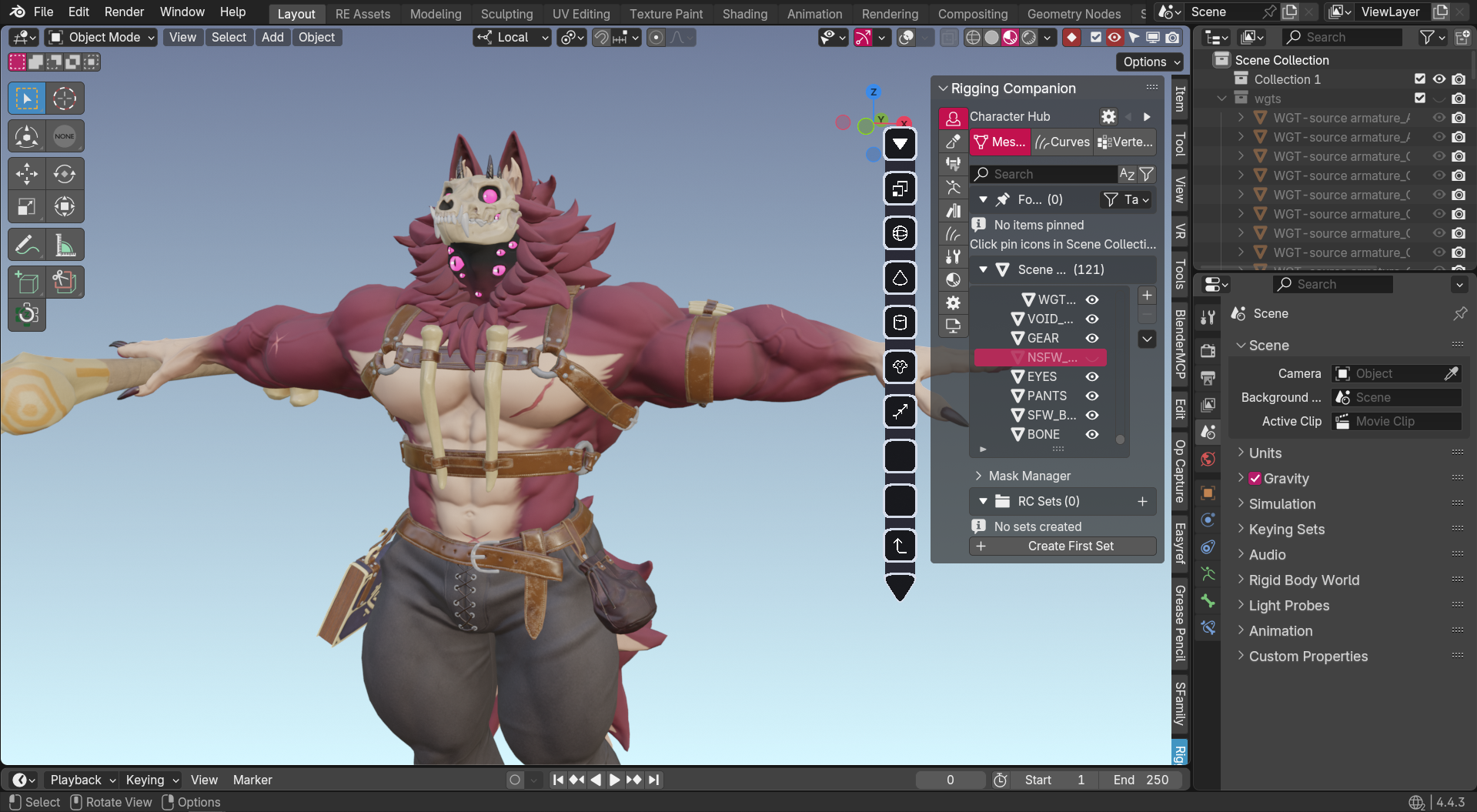Activate the 3D Cursor tool
The height and width of the screenshot is (812, 1477).
(65, 99)
